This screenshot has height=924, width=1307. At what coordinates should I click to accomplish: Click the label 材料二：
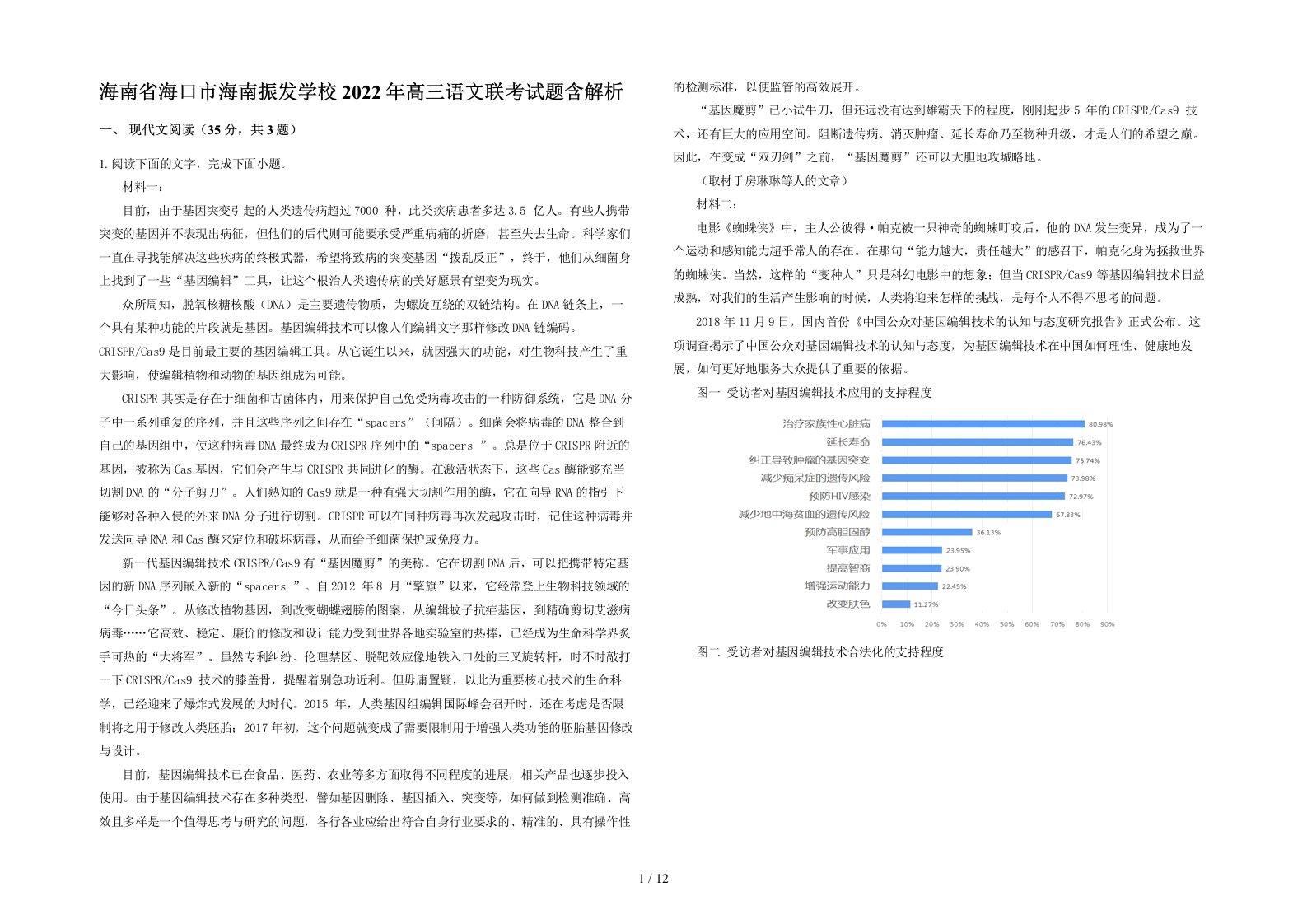(718, 203)
